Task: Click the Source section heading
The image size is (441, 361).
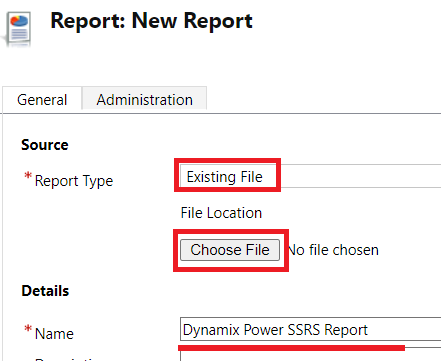Action: click(45, 145)
